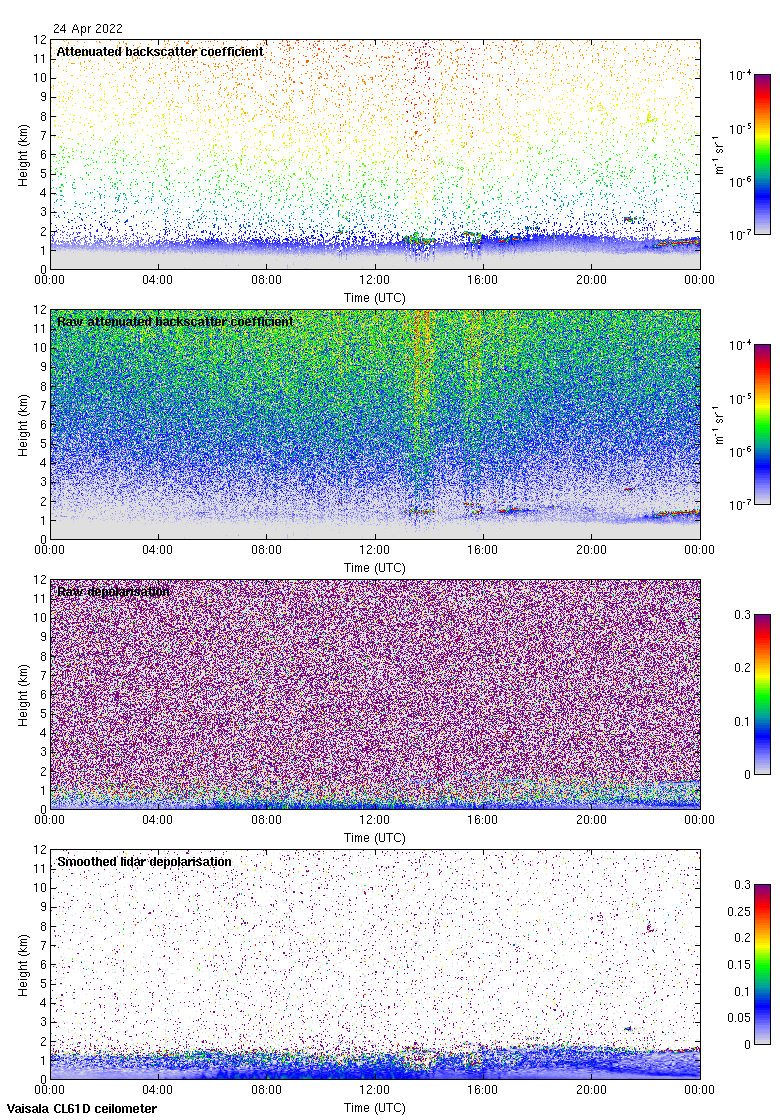This screenshot has width=780, height=1120.
Task: Click 'Time (UTC)' label under top plot
Action: pyautogui.click(x=375, y=298)
